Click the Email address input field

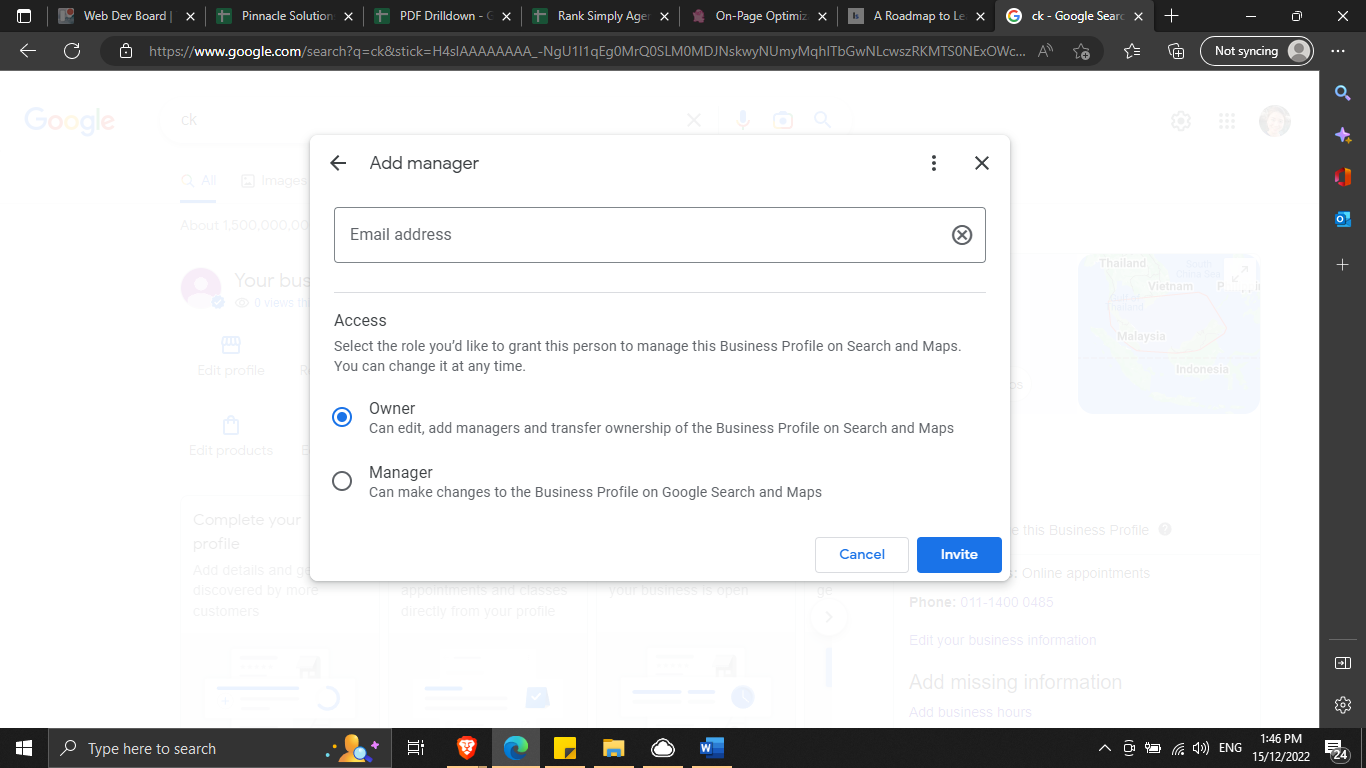(640, 235)
